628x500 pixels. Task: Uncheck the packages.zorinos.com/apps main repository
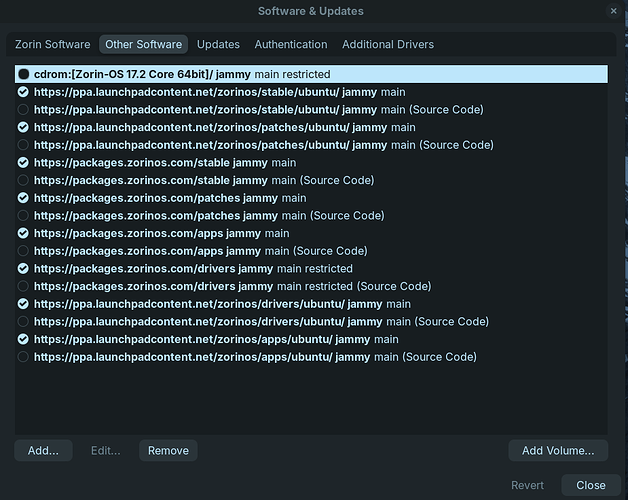click(23, 233)
